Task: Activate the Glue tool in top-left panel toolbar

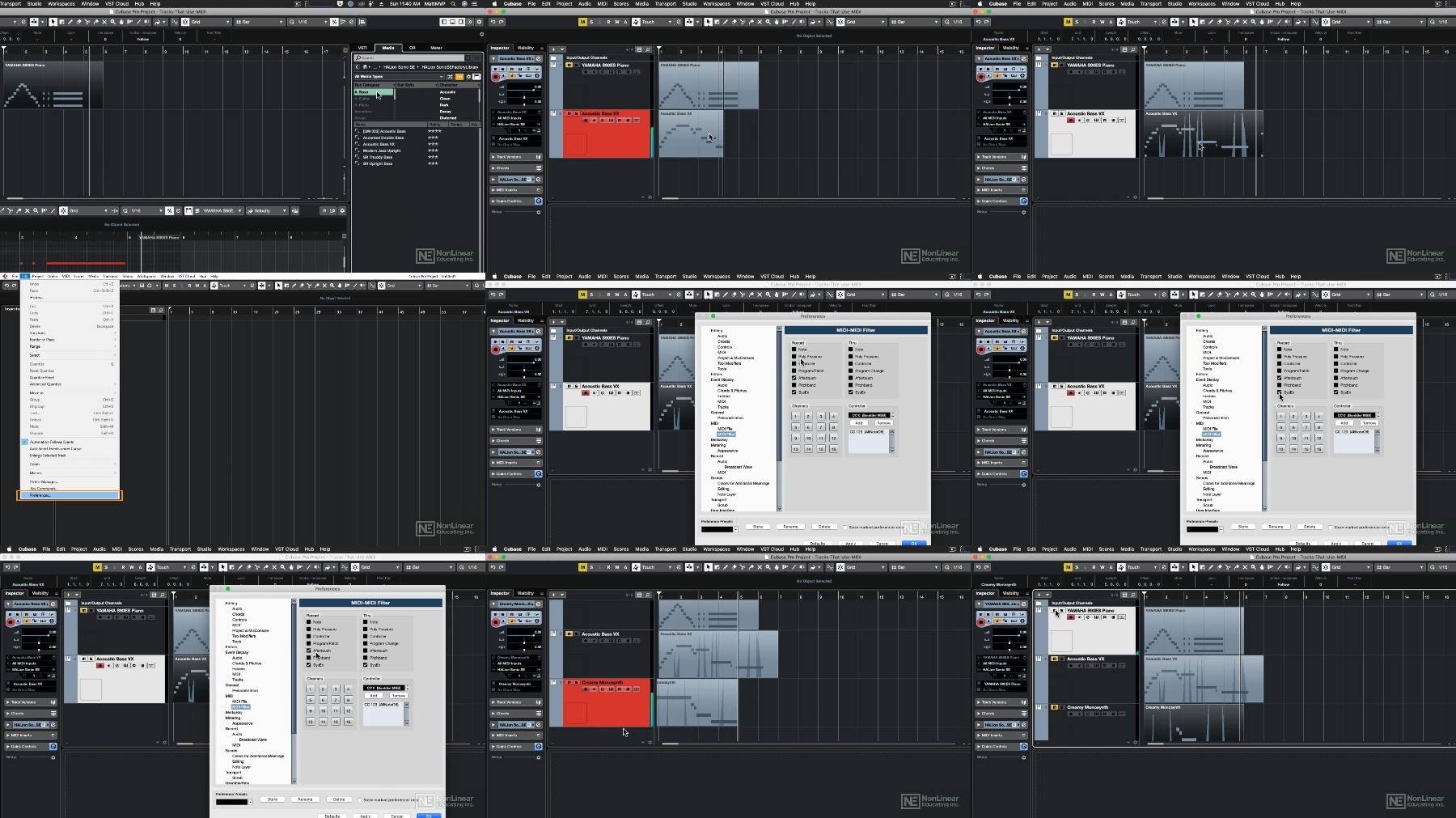Action: pyautogui.click(x=95, y=22)
